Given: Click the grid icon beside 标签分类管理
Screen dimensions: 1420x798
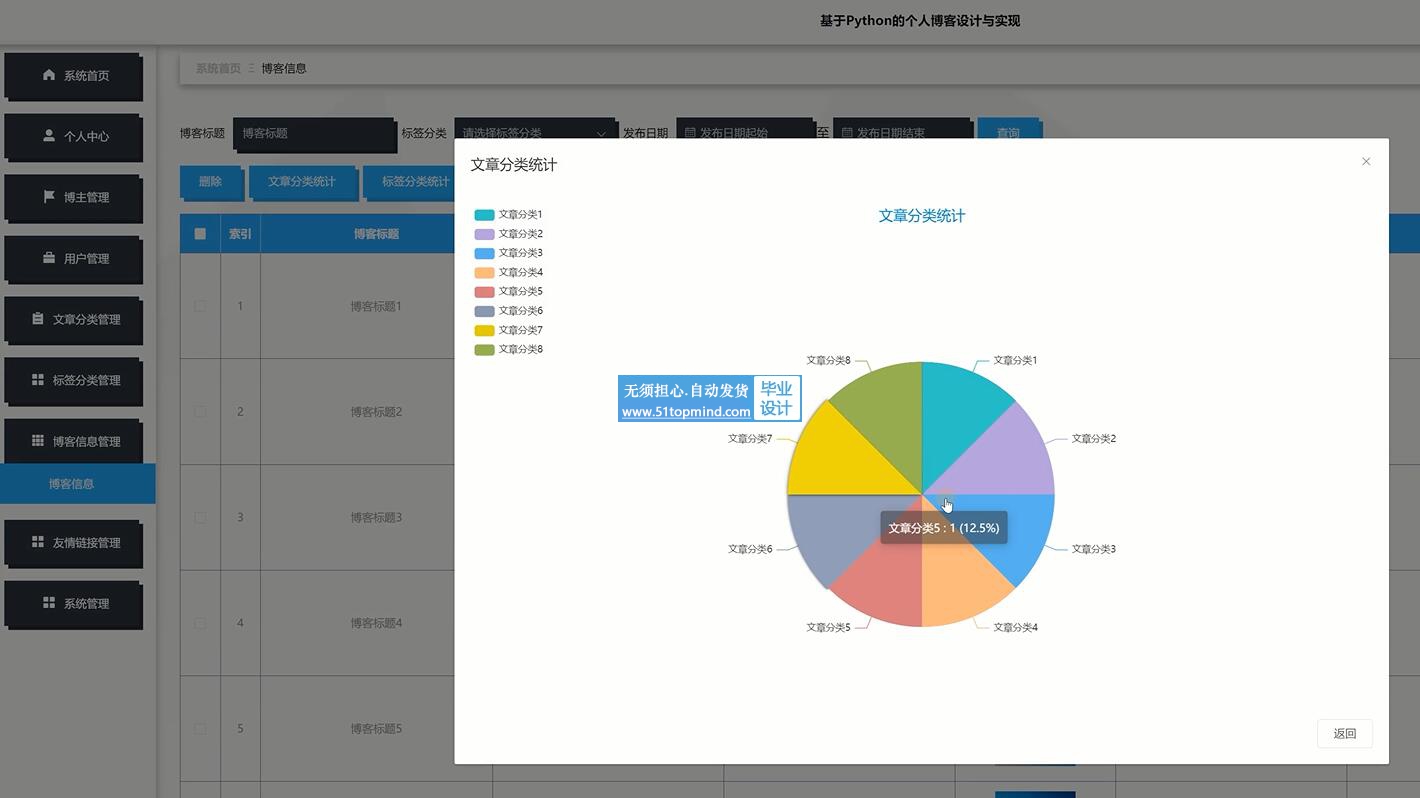Looking at the screenshot, I should coord(38,380).
